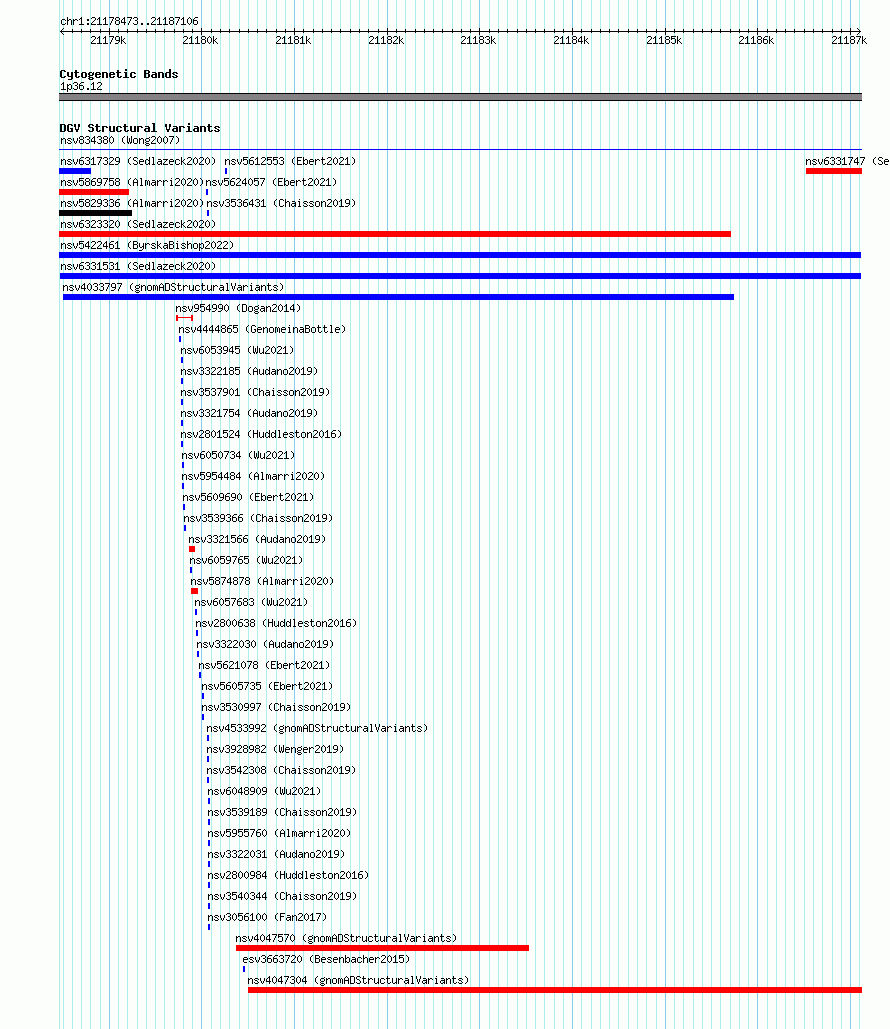This screenshot has height=1029, width=890.
Task: Open variant nsv5612553 (Ebert2021)
Action: (x=290, y=161)
